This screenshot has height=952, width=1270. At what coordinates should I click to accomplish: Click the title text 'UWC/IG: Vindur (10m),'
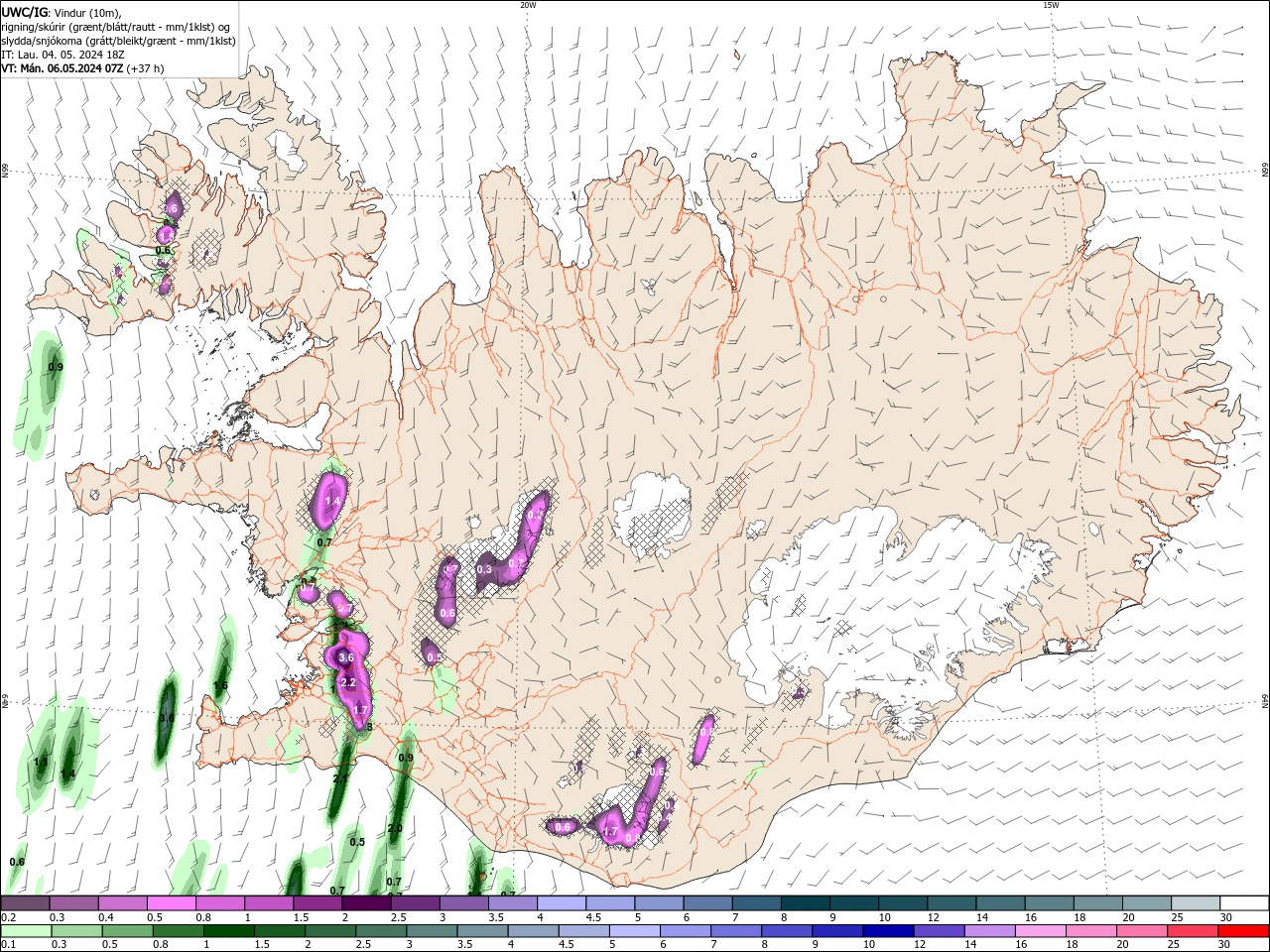[62, 12]
